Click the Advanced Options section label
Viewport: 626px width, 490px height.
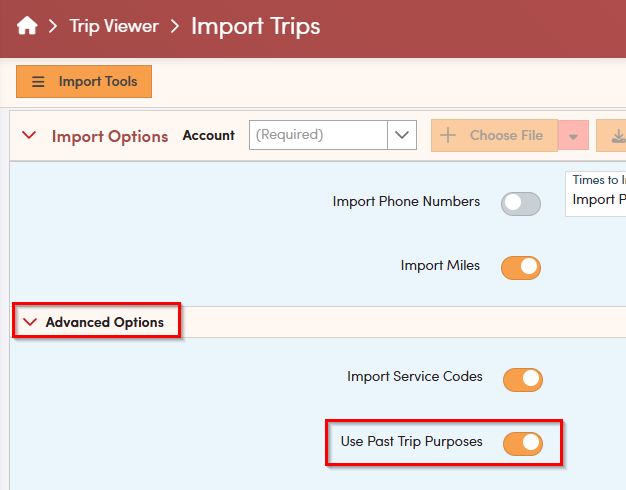pyautogui.click(x=105, y=322)
